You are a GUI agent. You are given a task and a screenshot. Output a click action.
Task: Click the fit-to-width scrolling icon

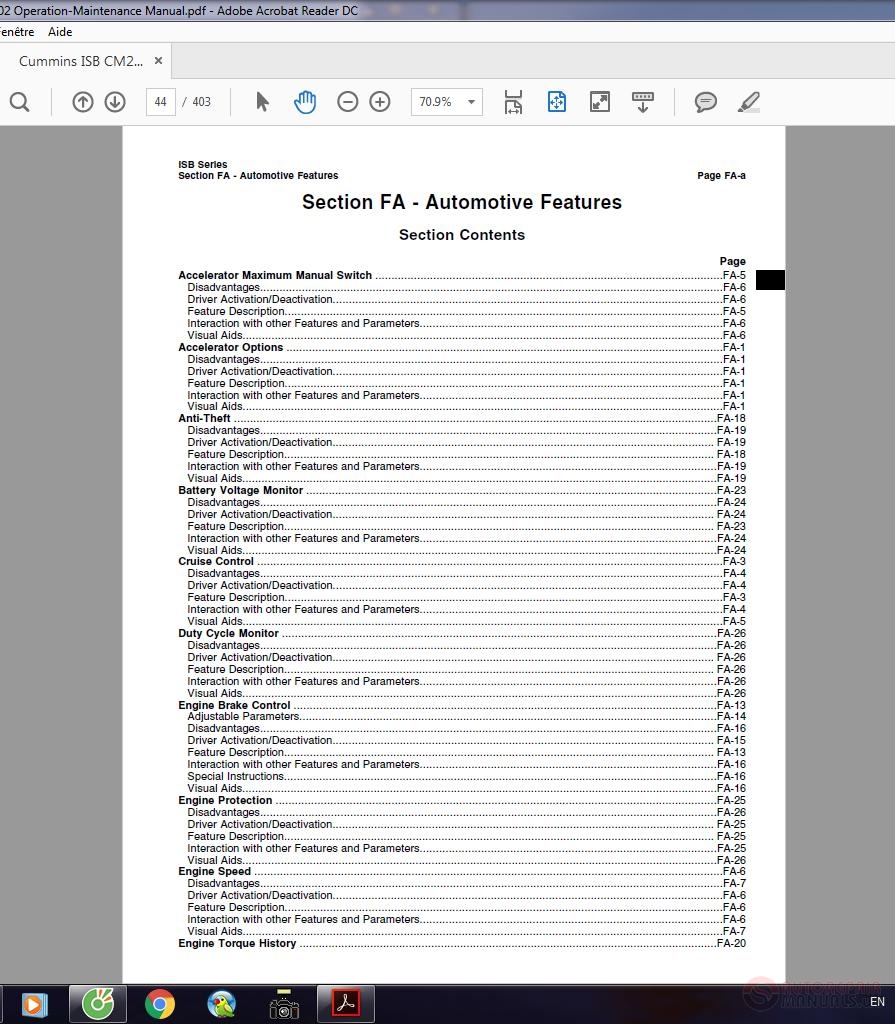coord(513,102)
